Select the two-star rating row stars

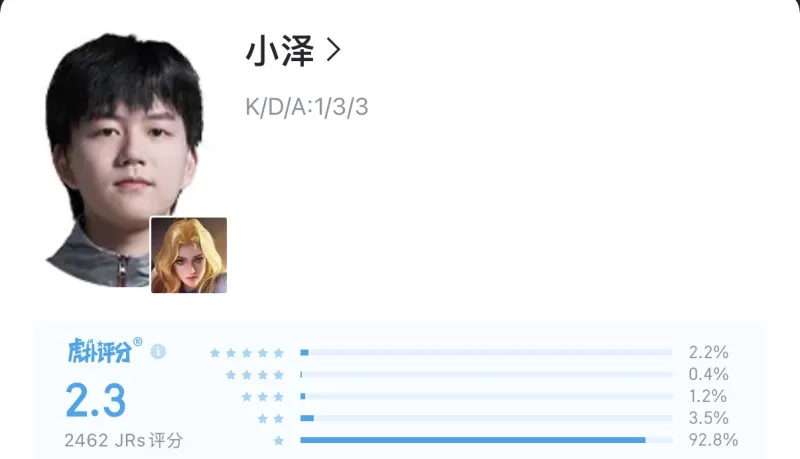click(270, 419)
